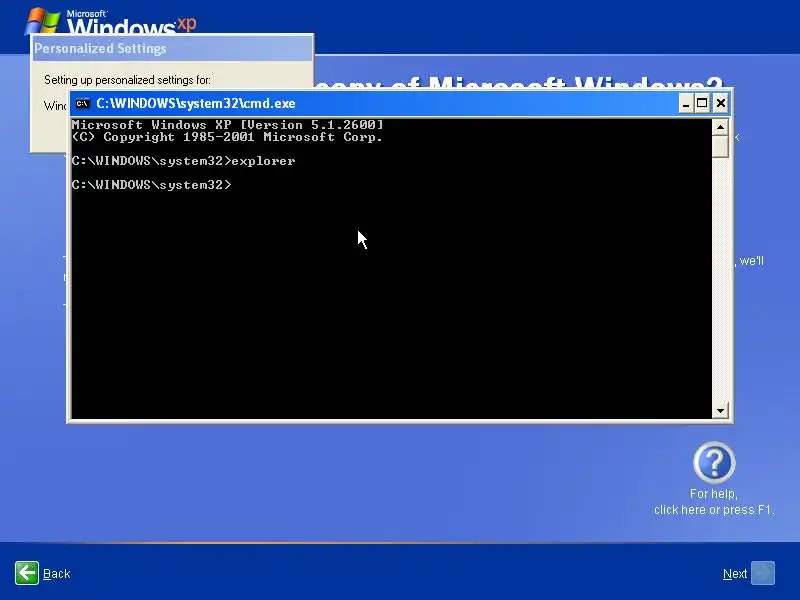The height and width of the screenshot is (600, 800).
Task: Click the green Back arrow icon
Action: [x=27, y=573]
